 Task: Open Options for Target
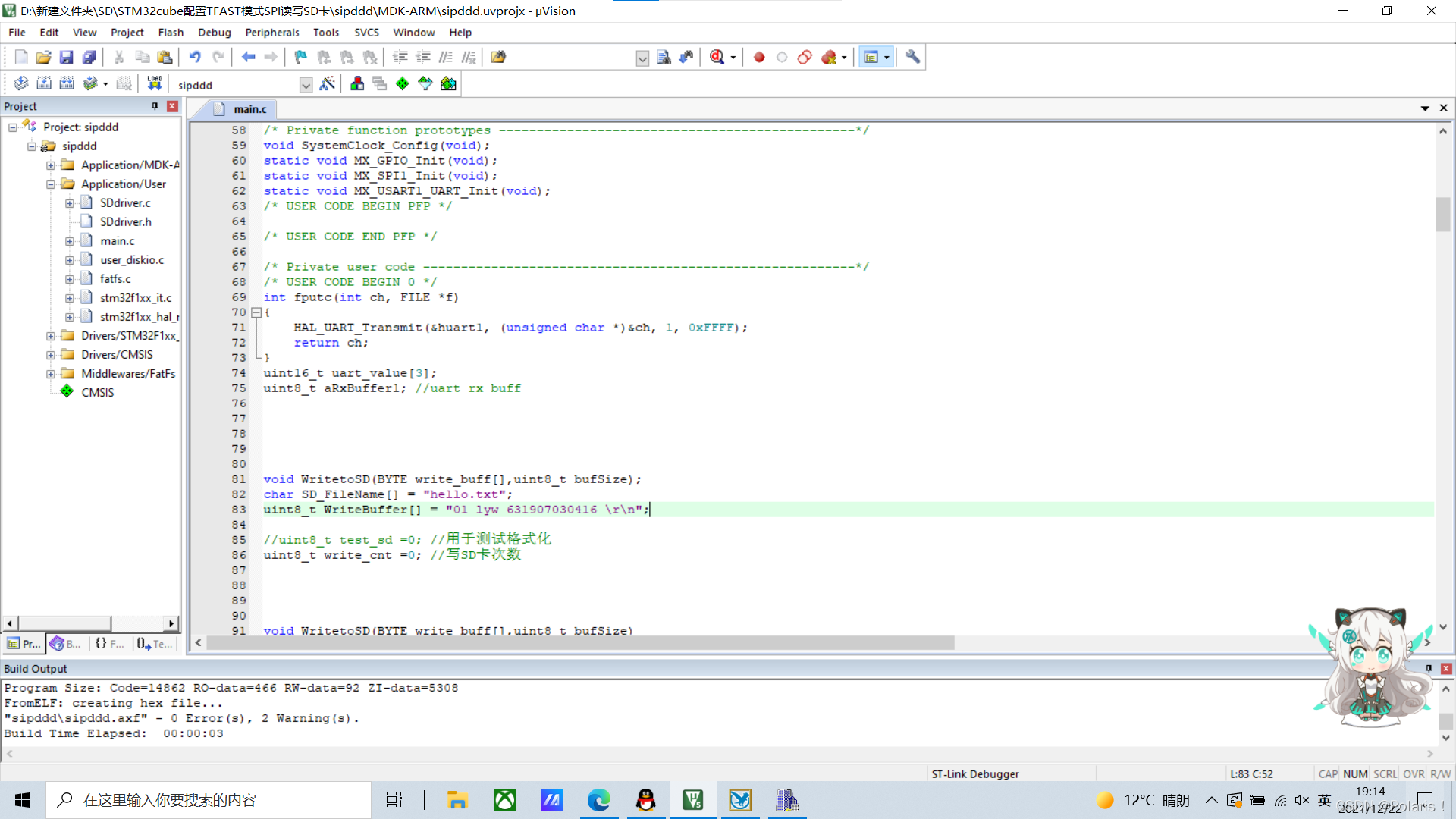click(328, 83)
